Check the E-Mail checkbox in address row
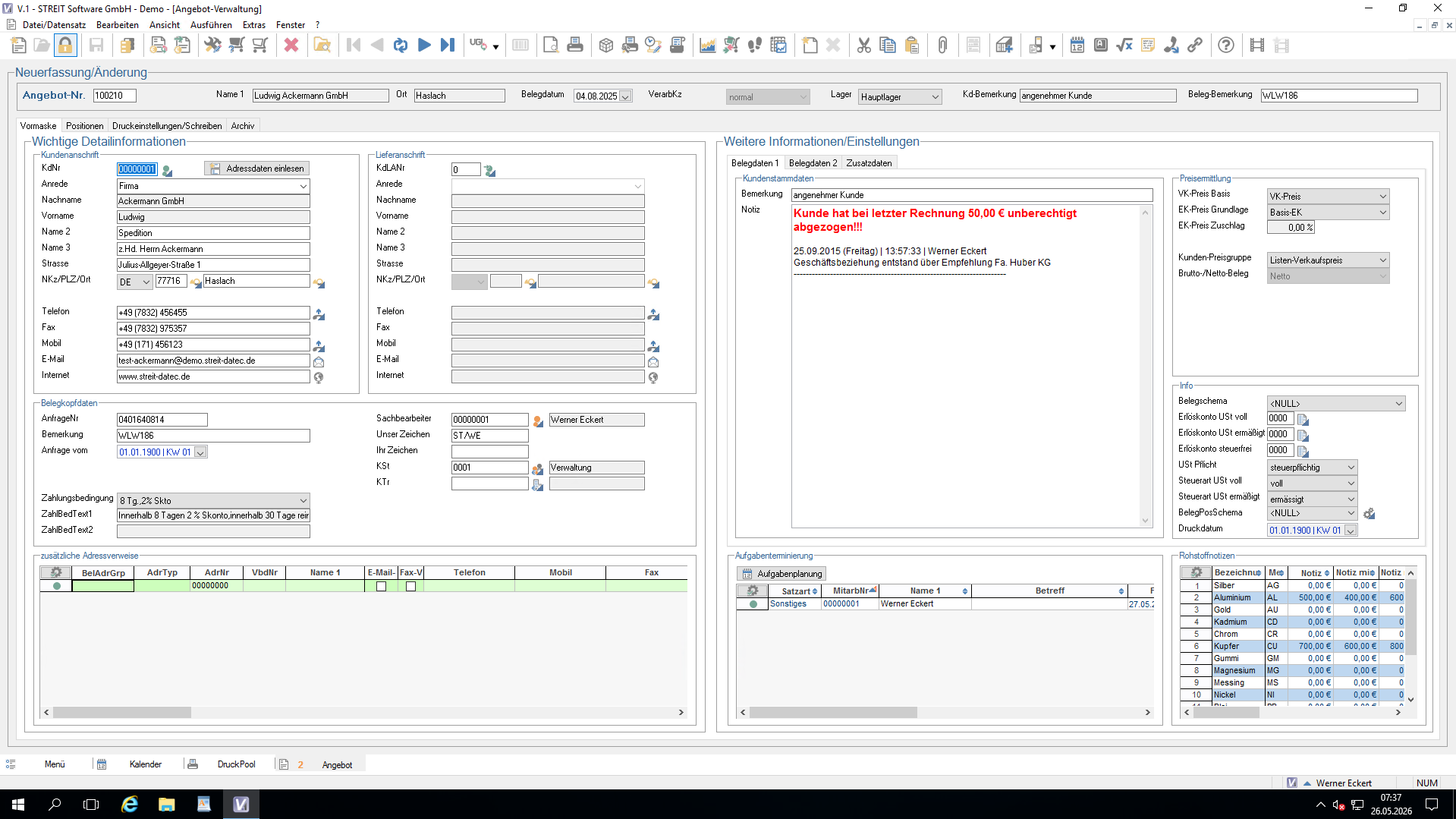The height and width of the screenshot is (819, 1456). pos(381,586)
